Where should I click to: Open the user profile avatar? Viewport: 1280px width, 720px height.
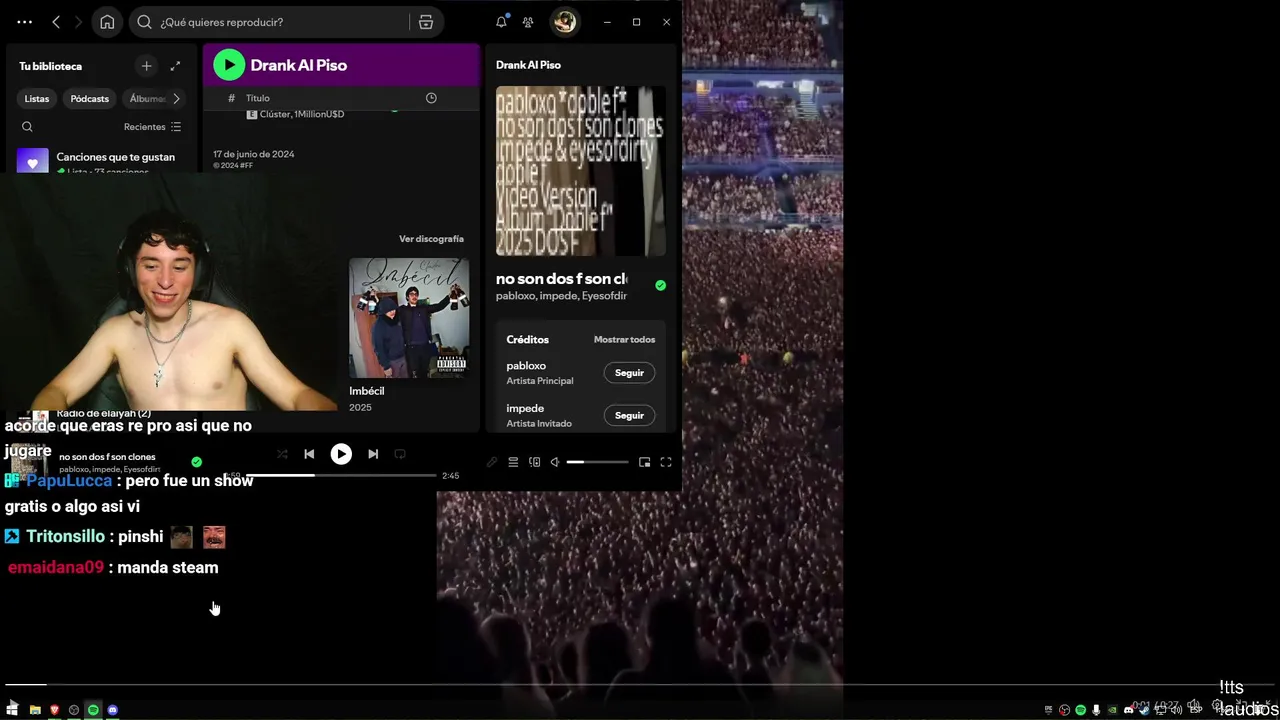click(x=565, y=22)
